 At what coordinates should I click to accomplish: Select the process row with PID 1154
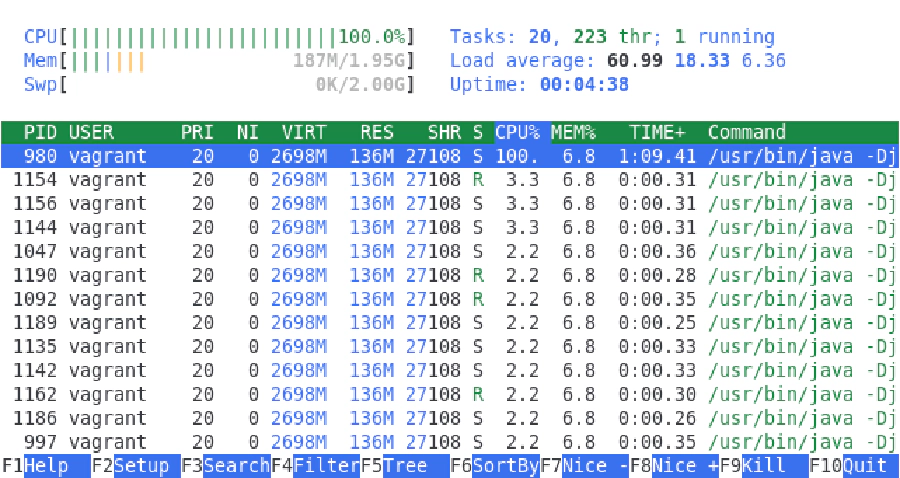pyautogui.click(x=450, y=180)
